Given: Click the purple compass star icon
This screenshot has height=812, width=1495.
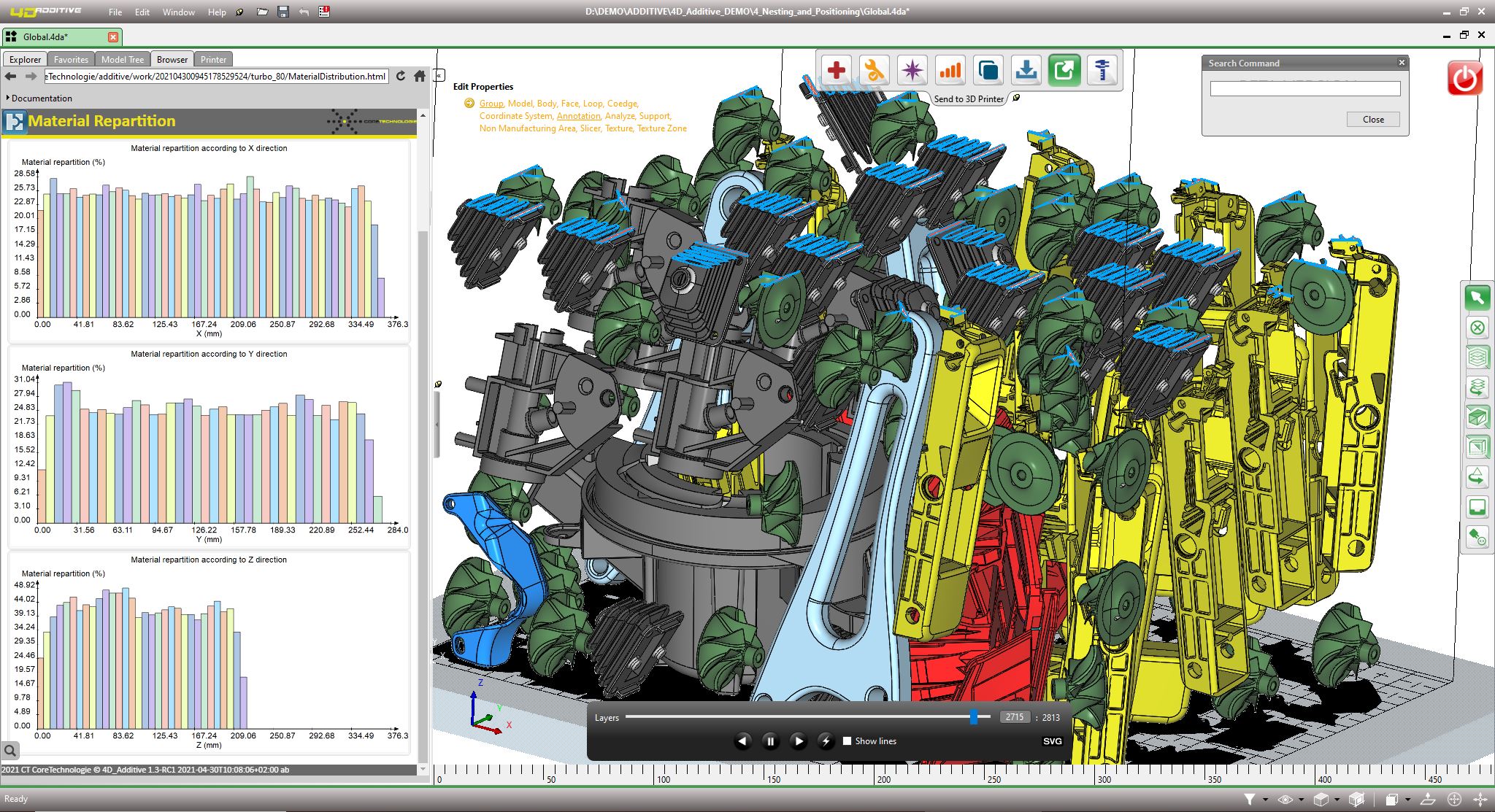Looking at the screenshot, I should [912, 71].
